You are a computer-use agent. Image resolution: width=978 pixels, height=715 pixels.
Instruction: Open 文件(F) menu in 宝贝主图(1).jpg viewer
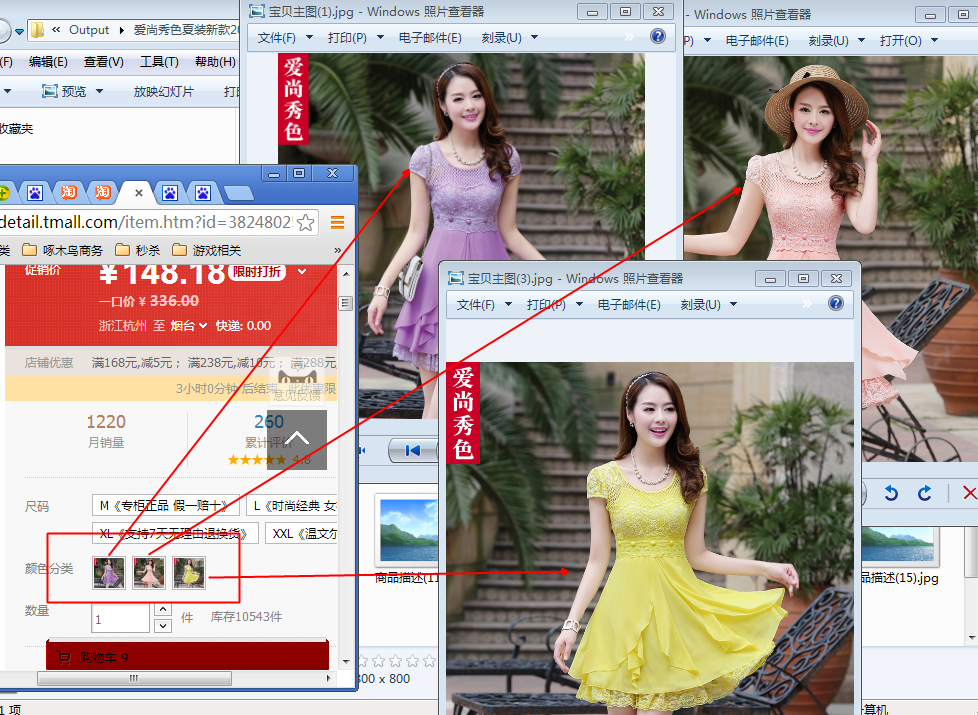click(x=284, y=37)
